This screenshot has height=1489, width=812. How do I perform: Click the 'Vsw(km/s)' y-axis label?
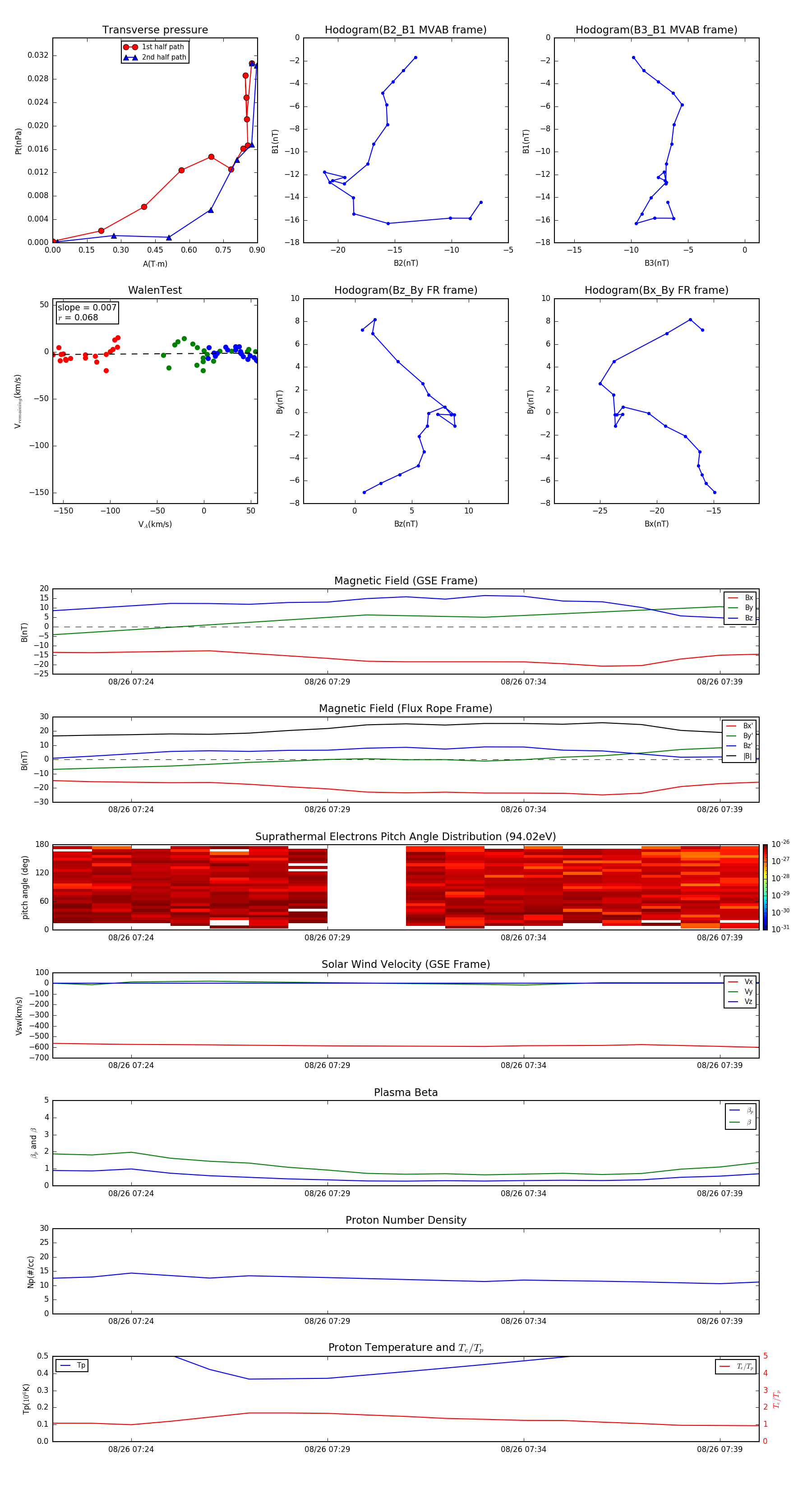[x=19, y=1016]
